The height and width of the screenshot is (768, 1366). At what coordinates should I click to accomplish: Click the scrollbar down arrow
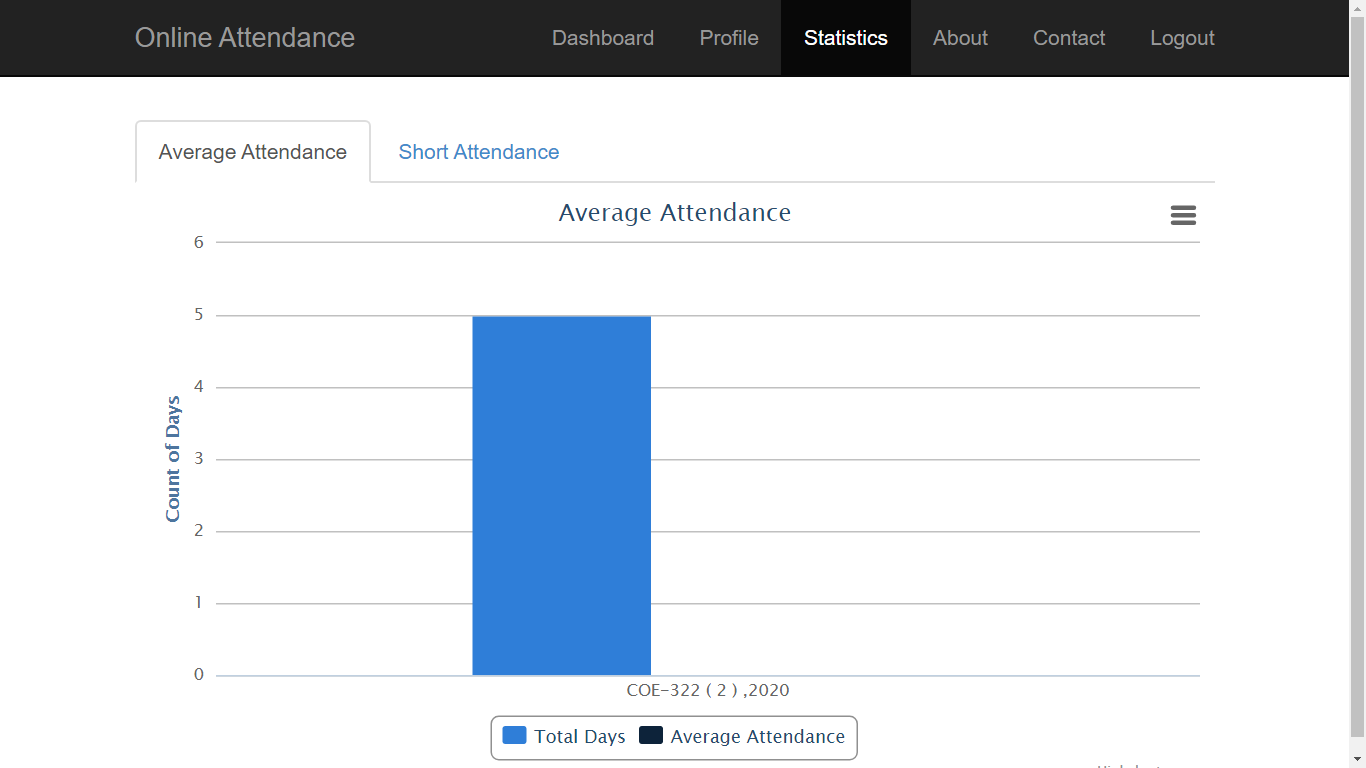(x=1358, y=758)
